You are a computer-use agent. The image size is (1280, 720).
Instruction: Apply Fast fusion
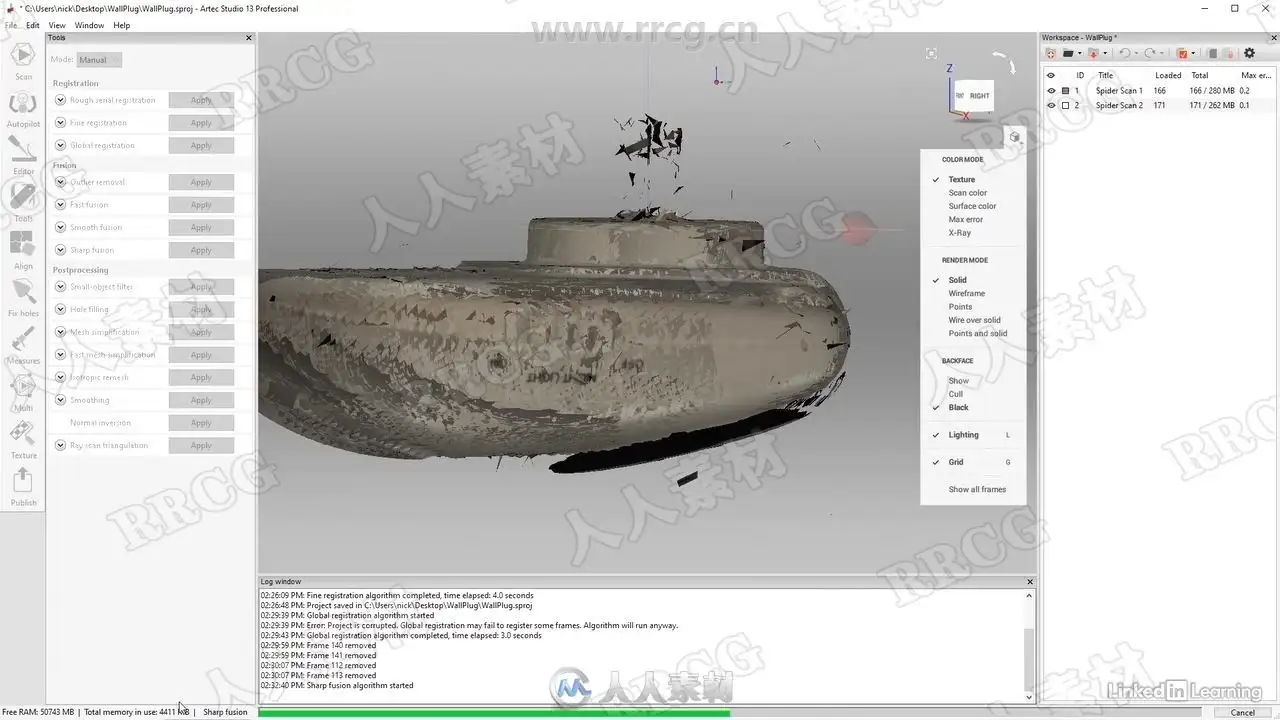pyautogui.click(x=201, y=205)
